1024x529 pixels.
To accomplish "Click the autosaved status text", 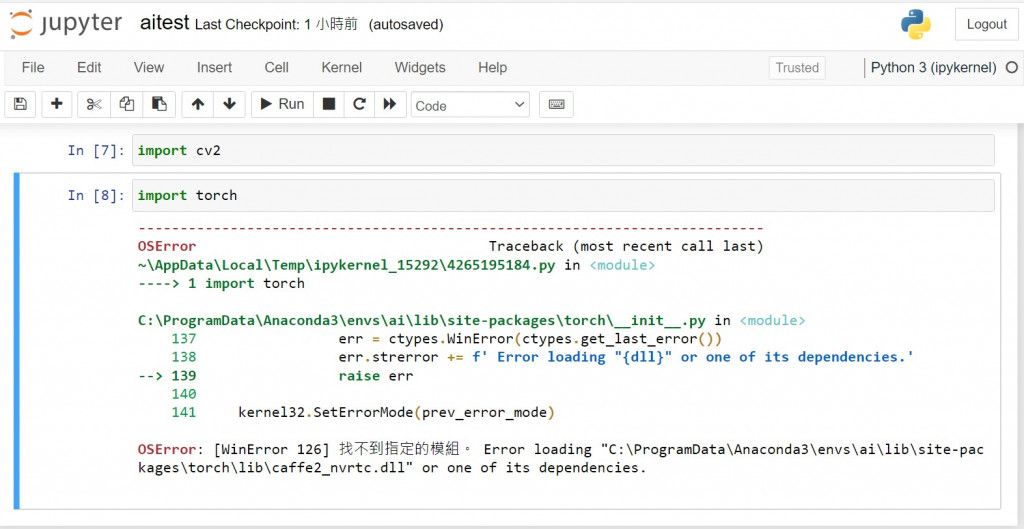I will pos(406,25).
